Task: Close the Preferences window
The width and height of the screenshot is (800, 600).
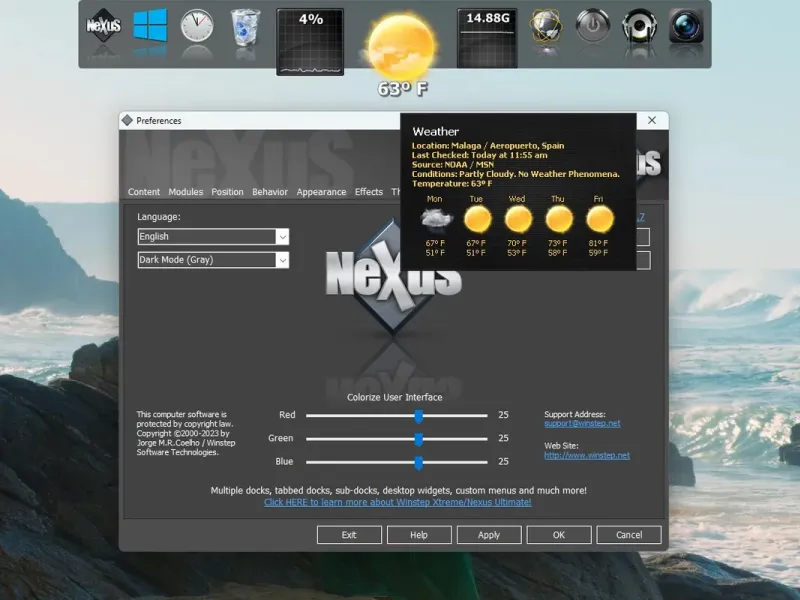Action: tap(652, 120)
